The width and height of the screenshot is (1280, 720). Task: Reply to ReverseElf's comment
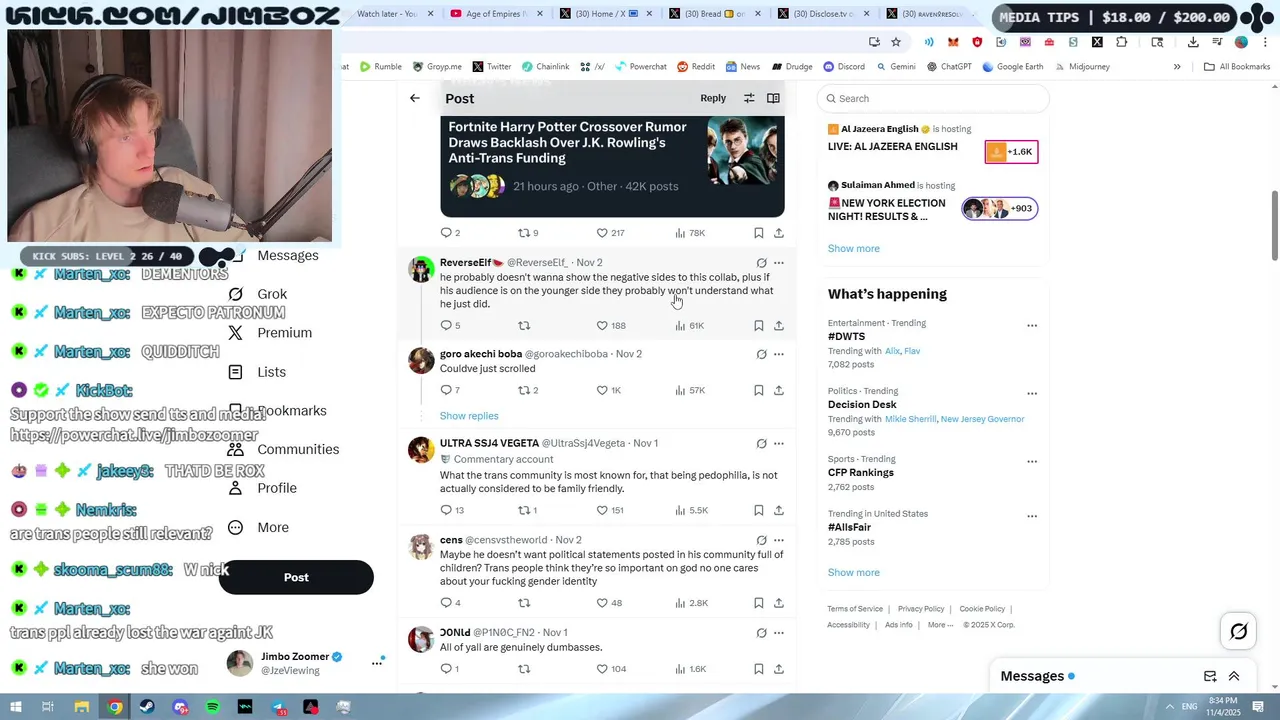click(450, 326)
